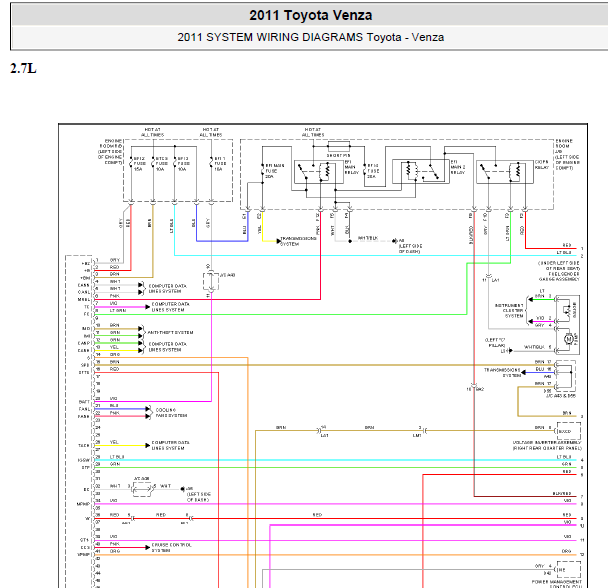Click the "2.7L" engine heading

pyautogui.click(x=23, y=68)
